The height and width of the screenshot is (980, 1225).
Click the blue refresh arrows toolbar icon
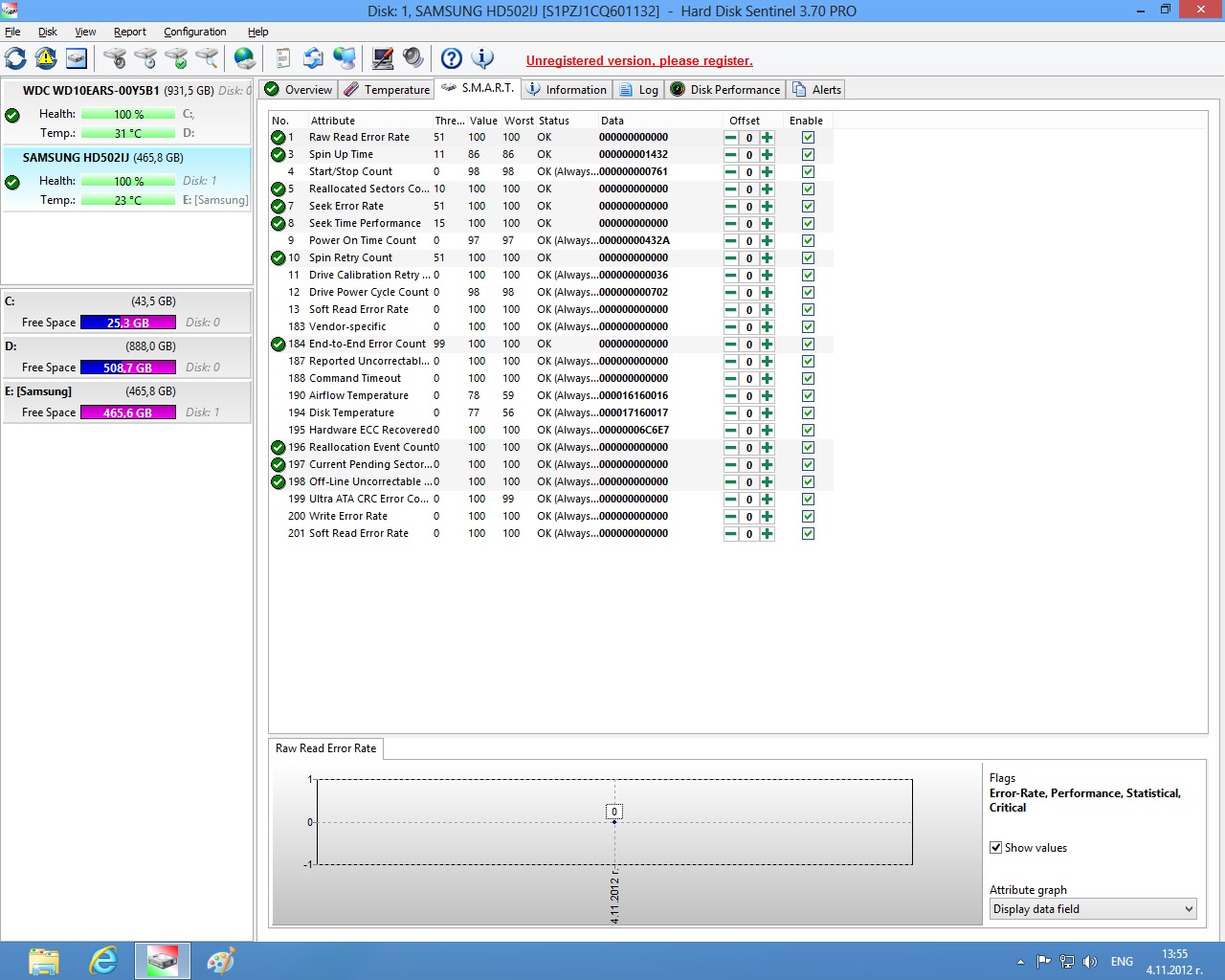click(x=15, y=59)
